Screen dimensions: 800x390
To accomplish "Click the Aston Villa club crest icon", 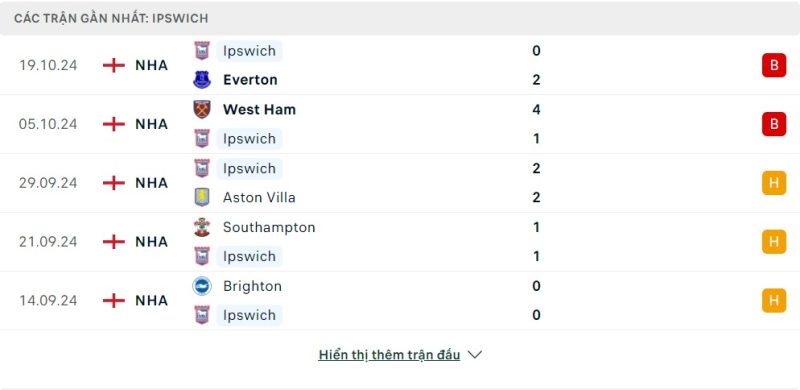I will (202, 197).
